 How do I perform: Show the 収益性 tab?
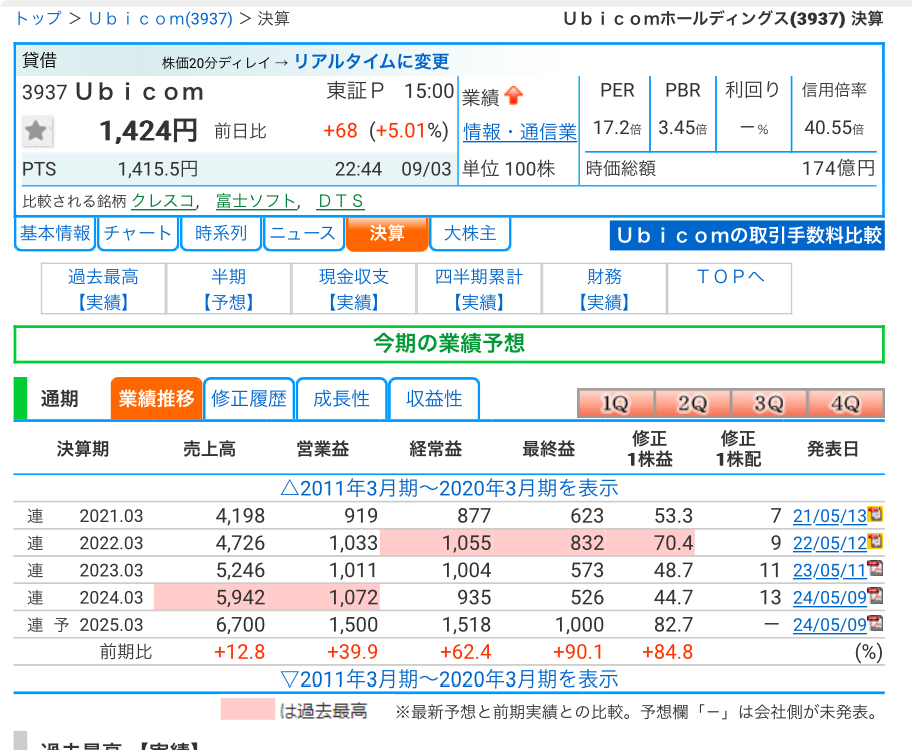point(434,399)
